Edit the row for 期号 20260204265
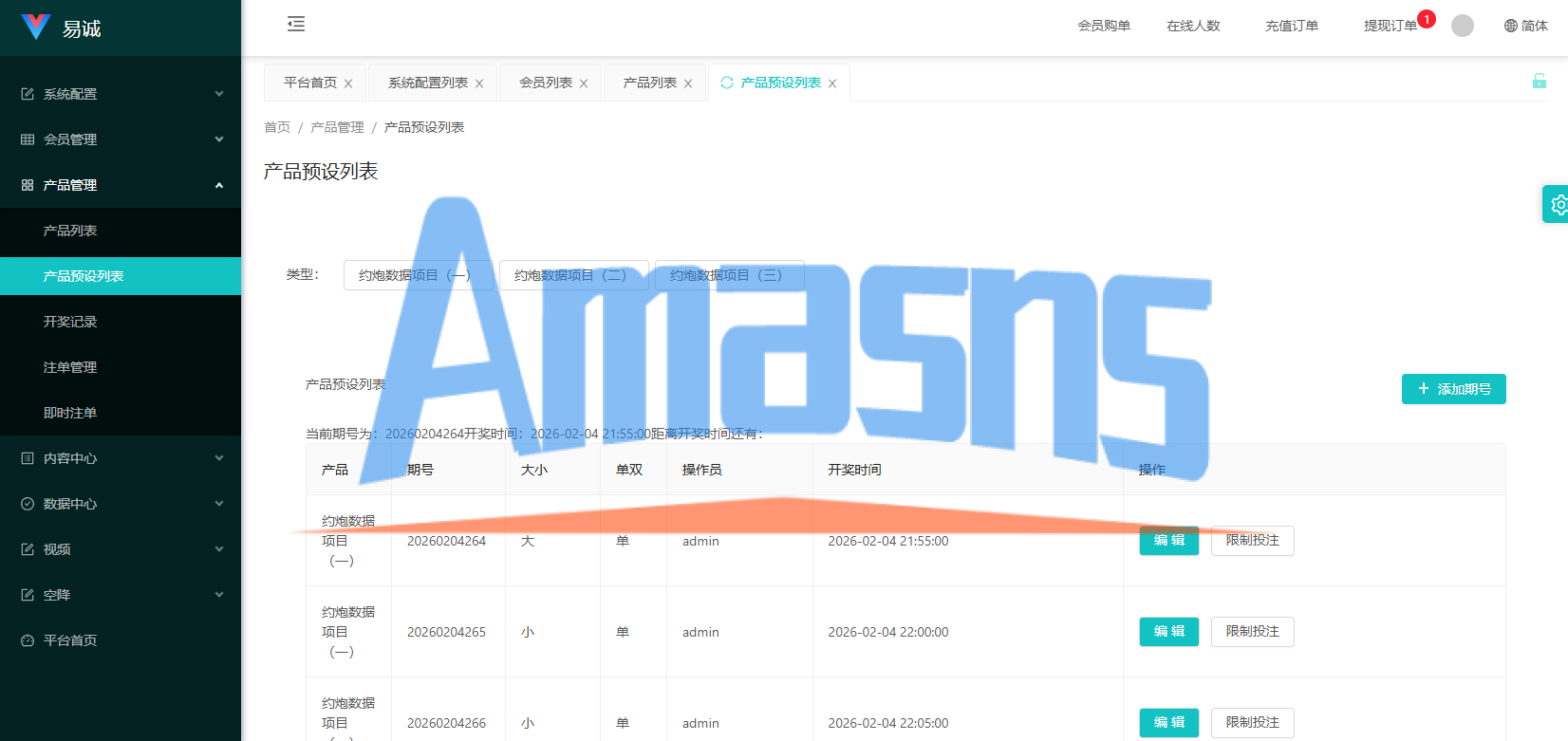The height and width of the screenshot is (741, 1568). pos(1169,631)
